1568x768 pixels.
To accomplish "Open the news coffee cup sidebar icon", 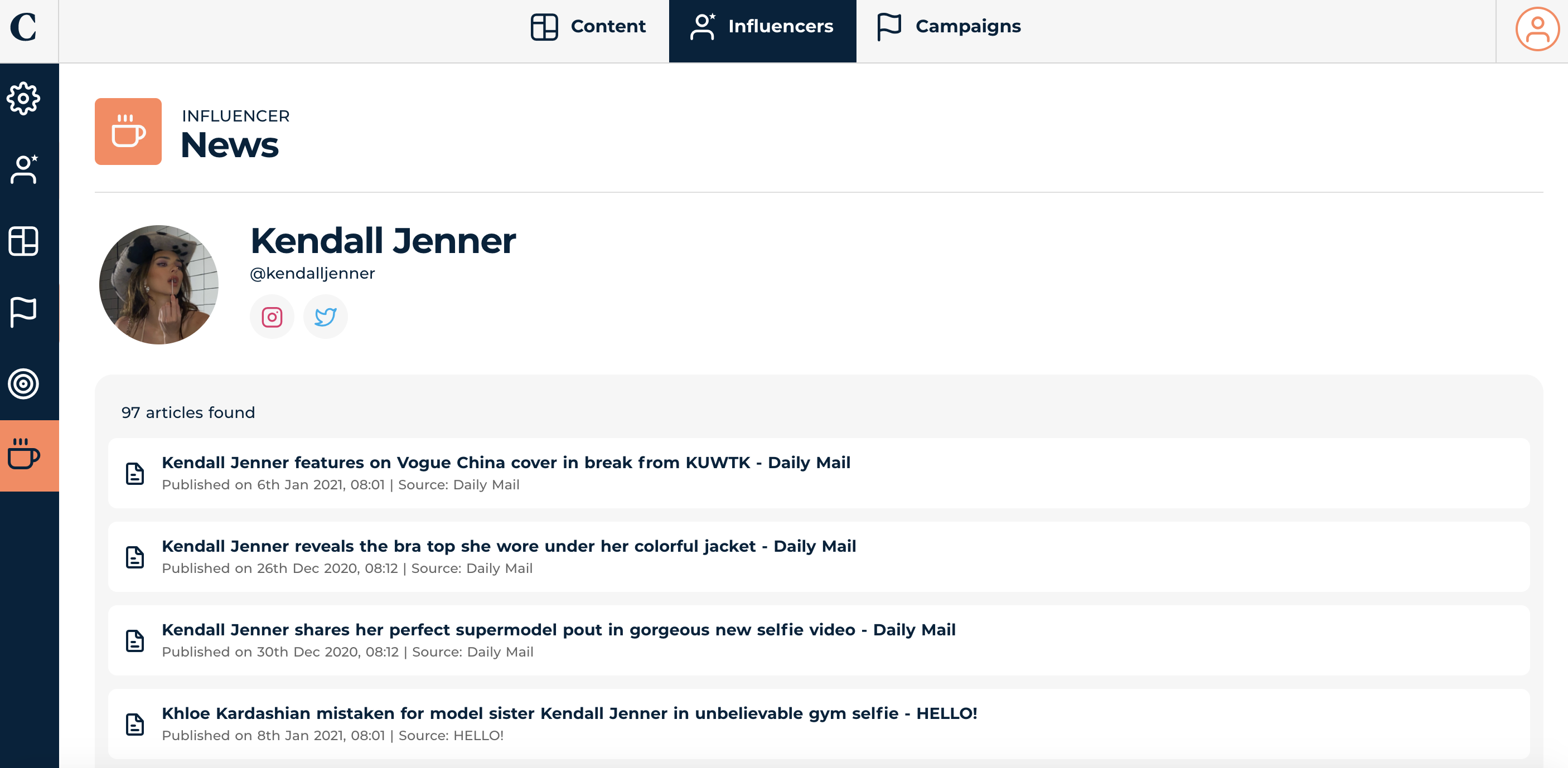I will click(24, 455).
